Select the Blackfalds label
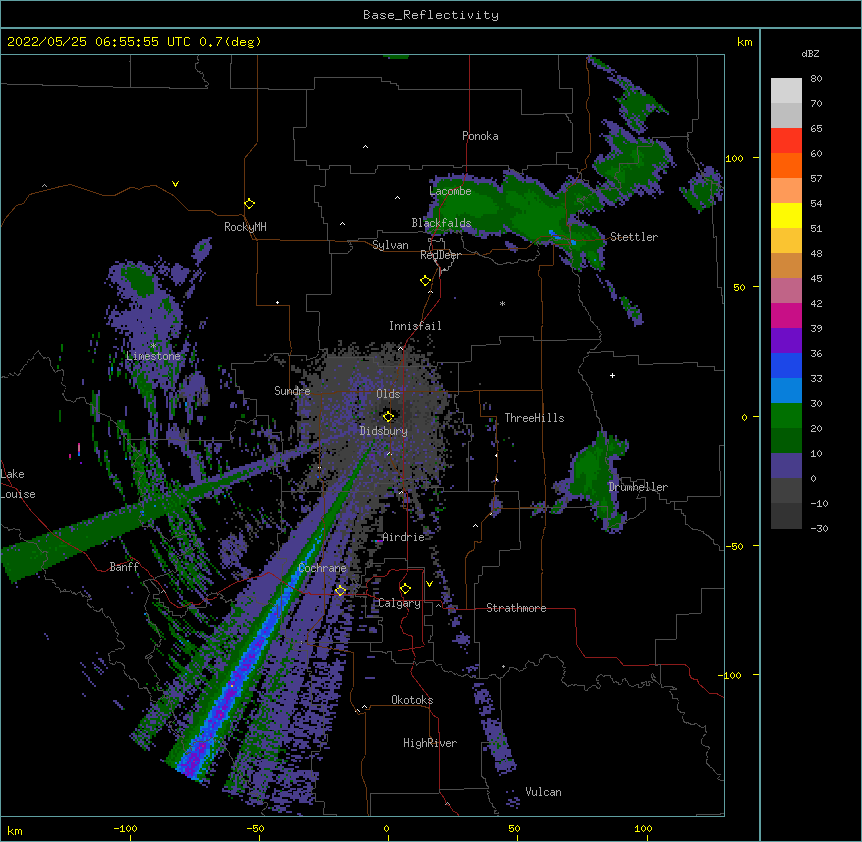This screenshot has height=842, width=862. pos(441,223)
